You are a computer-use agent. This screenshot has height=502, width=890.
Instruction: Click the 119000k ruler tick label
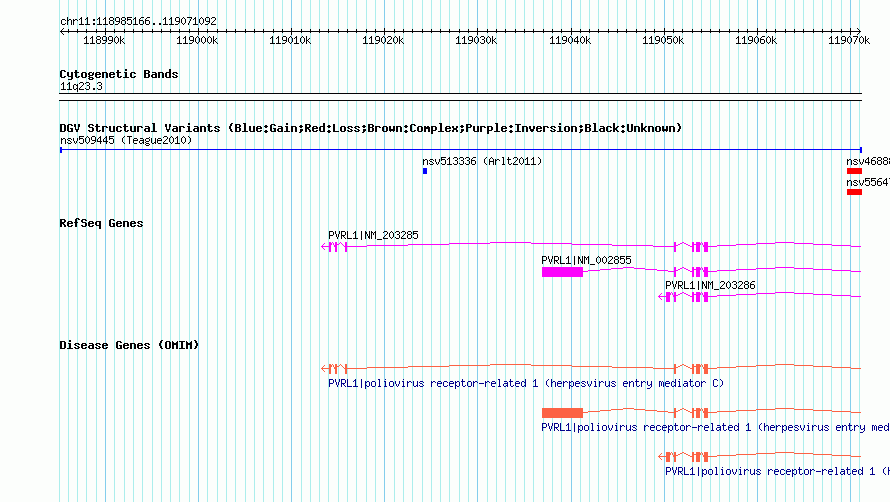point(197,40)
